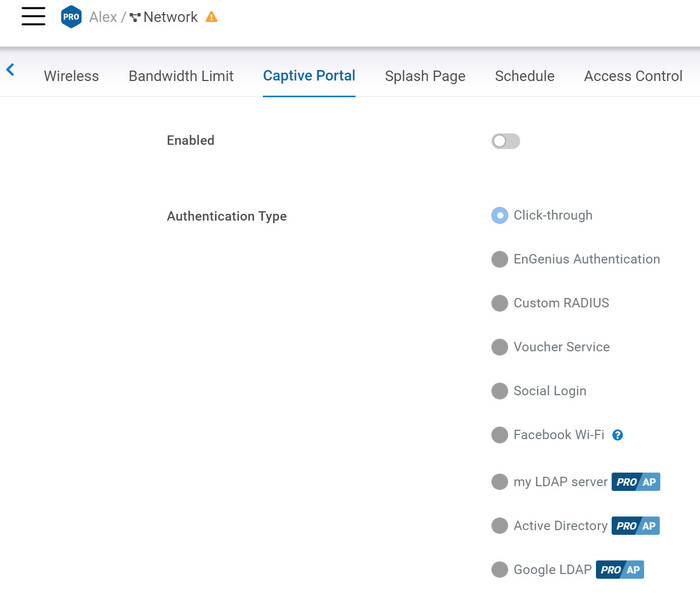The width and height of the screenshot is (700, 608).
Task: Click the Network breadcrumb label
Action: [x=170, y=17]
